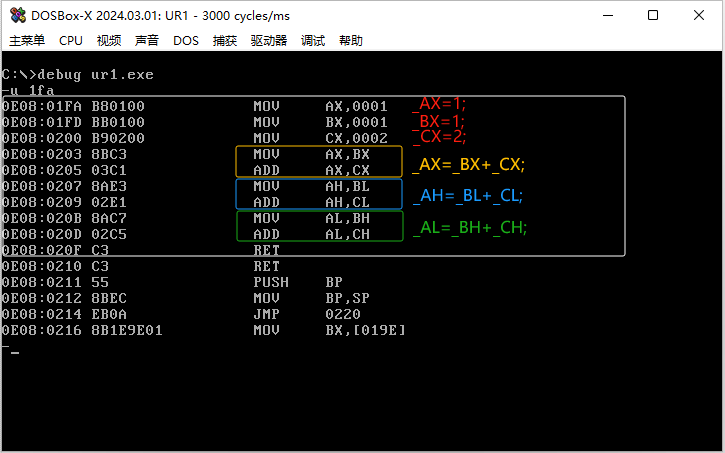The image size is (725, 453).
Task: Click the instruction 'ADD AL,CH'
Action: point(311,234)
